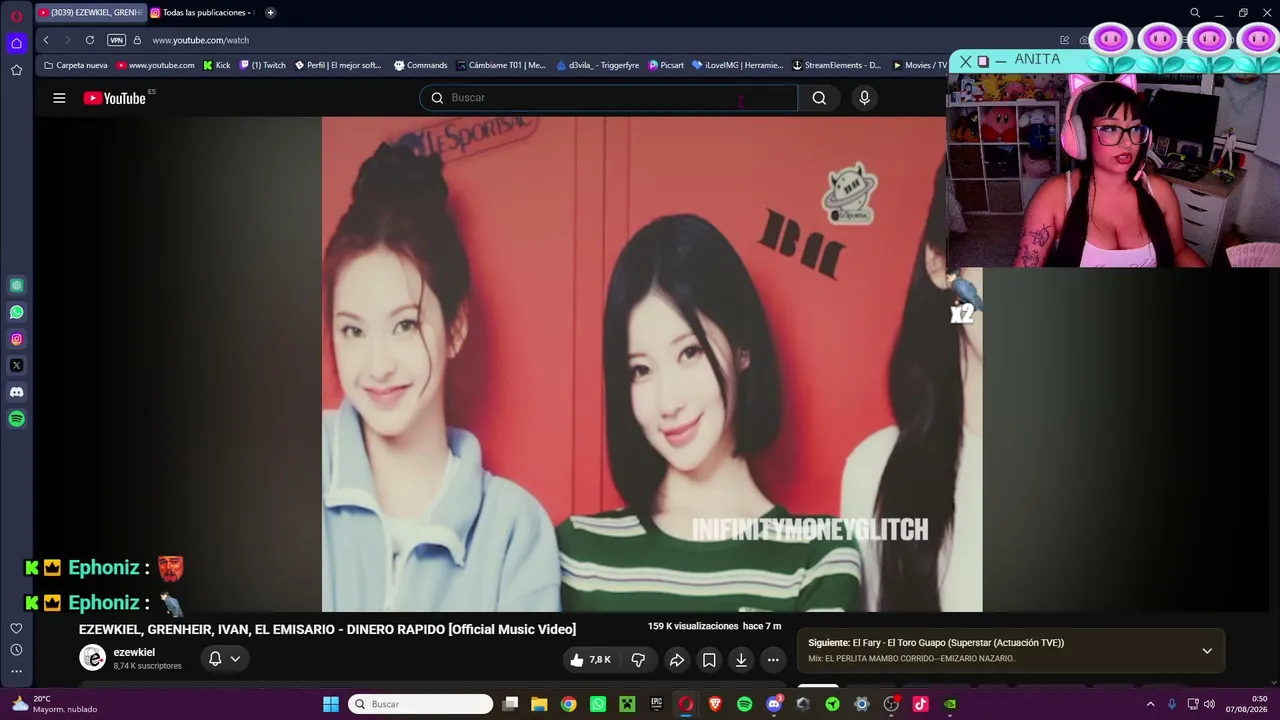This screenshot has width=1280, height=720.
Task: Open the d3vila_ - Triggerfyre bookmark
Action: (598, 65)
